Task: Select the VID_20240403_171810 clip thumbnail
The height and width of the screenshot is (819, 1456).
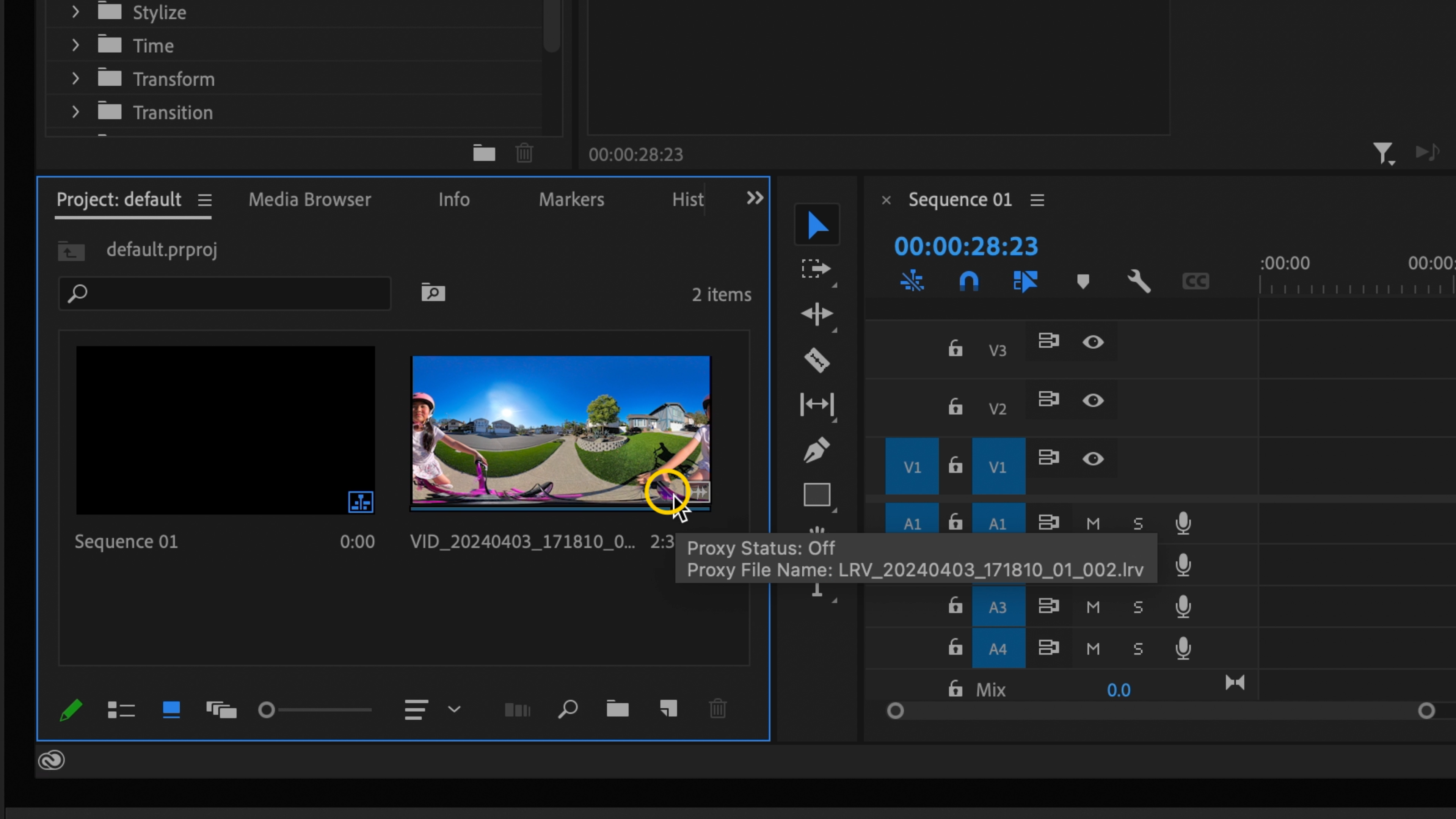Action: (x=560, y=432)
